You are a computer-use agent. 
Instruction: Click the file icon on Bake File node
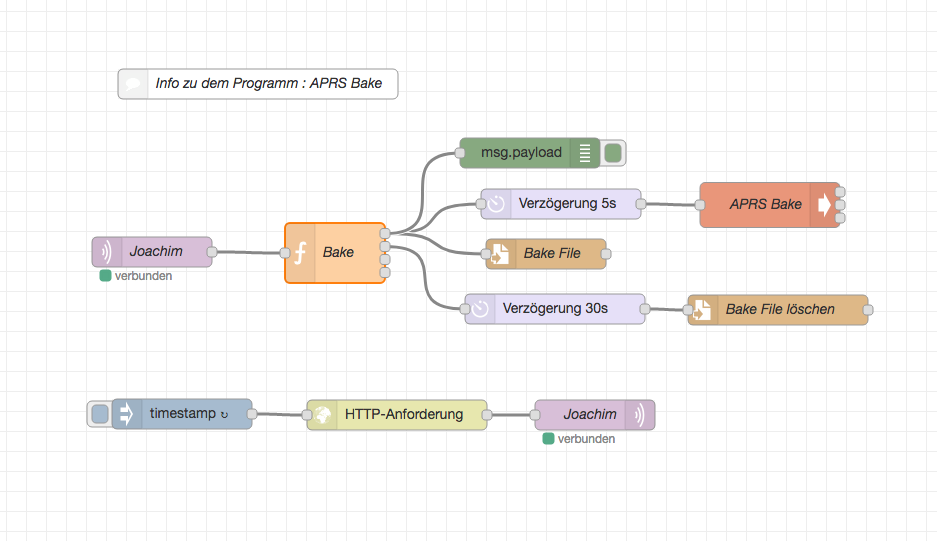pos(501,254)
